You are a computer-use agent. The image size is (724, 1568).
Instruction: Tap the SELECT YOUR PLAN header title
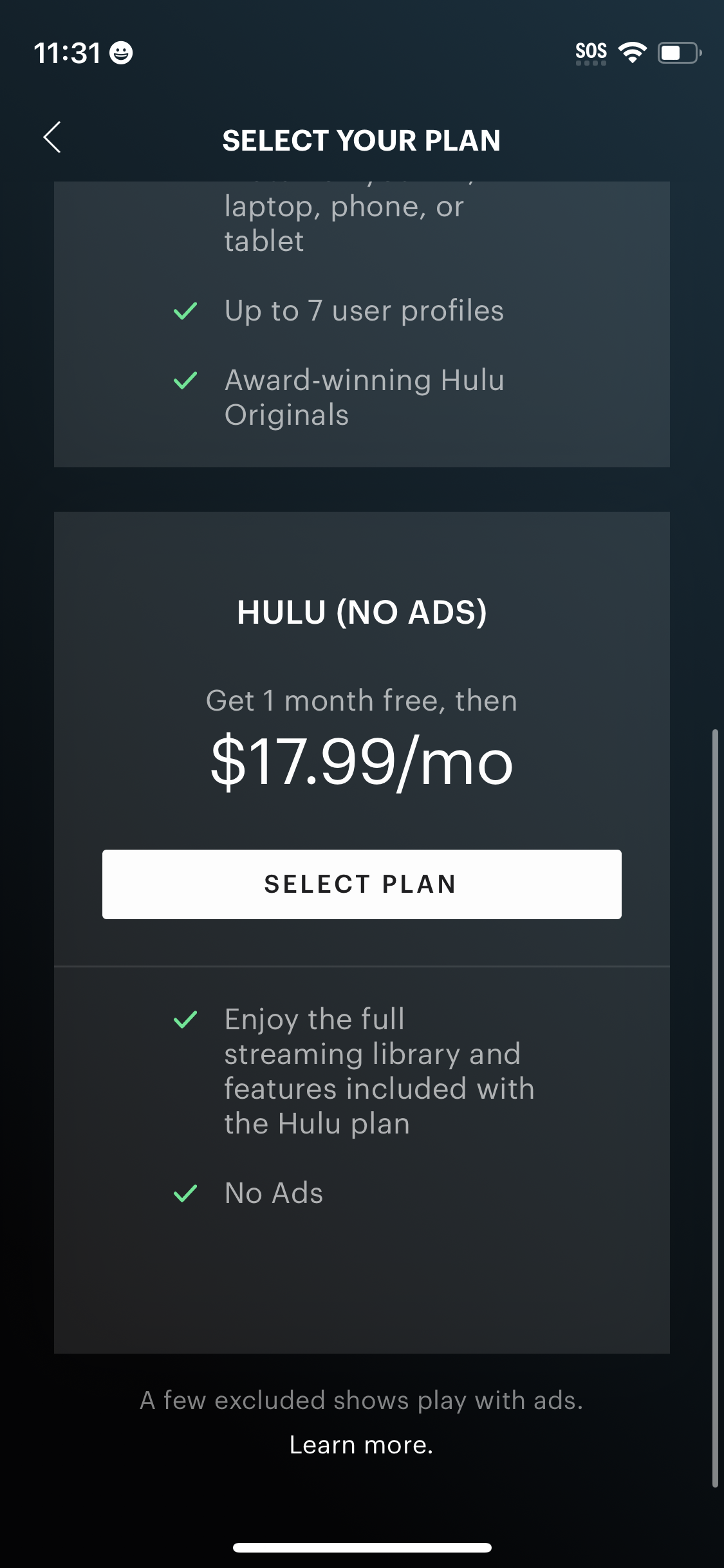tap(362, 140)
